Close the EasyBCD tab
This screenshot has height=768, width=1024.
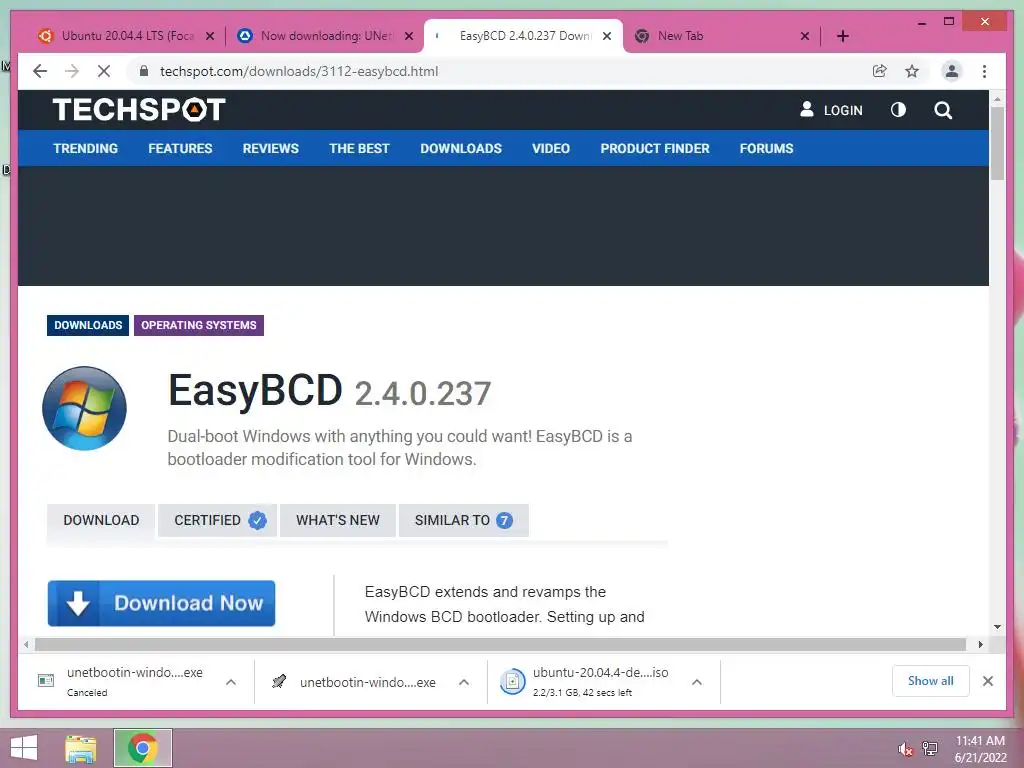pos(607,36)
